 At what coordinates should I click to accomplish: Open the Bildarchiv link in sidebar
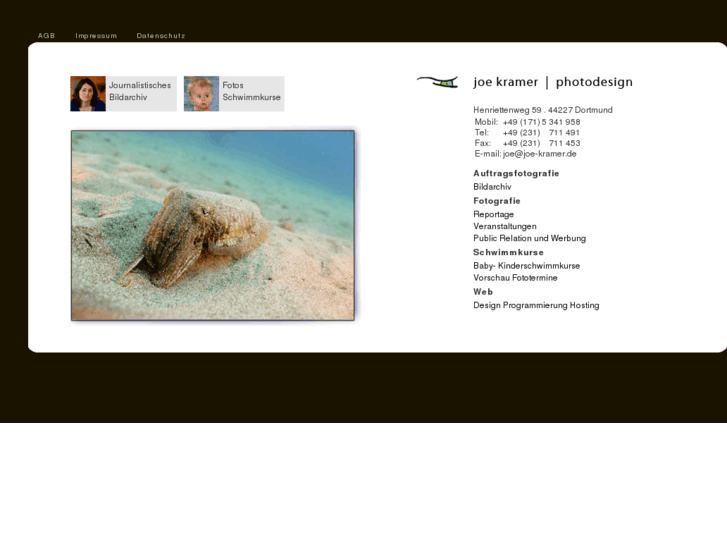point(492,187)
